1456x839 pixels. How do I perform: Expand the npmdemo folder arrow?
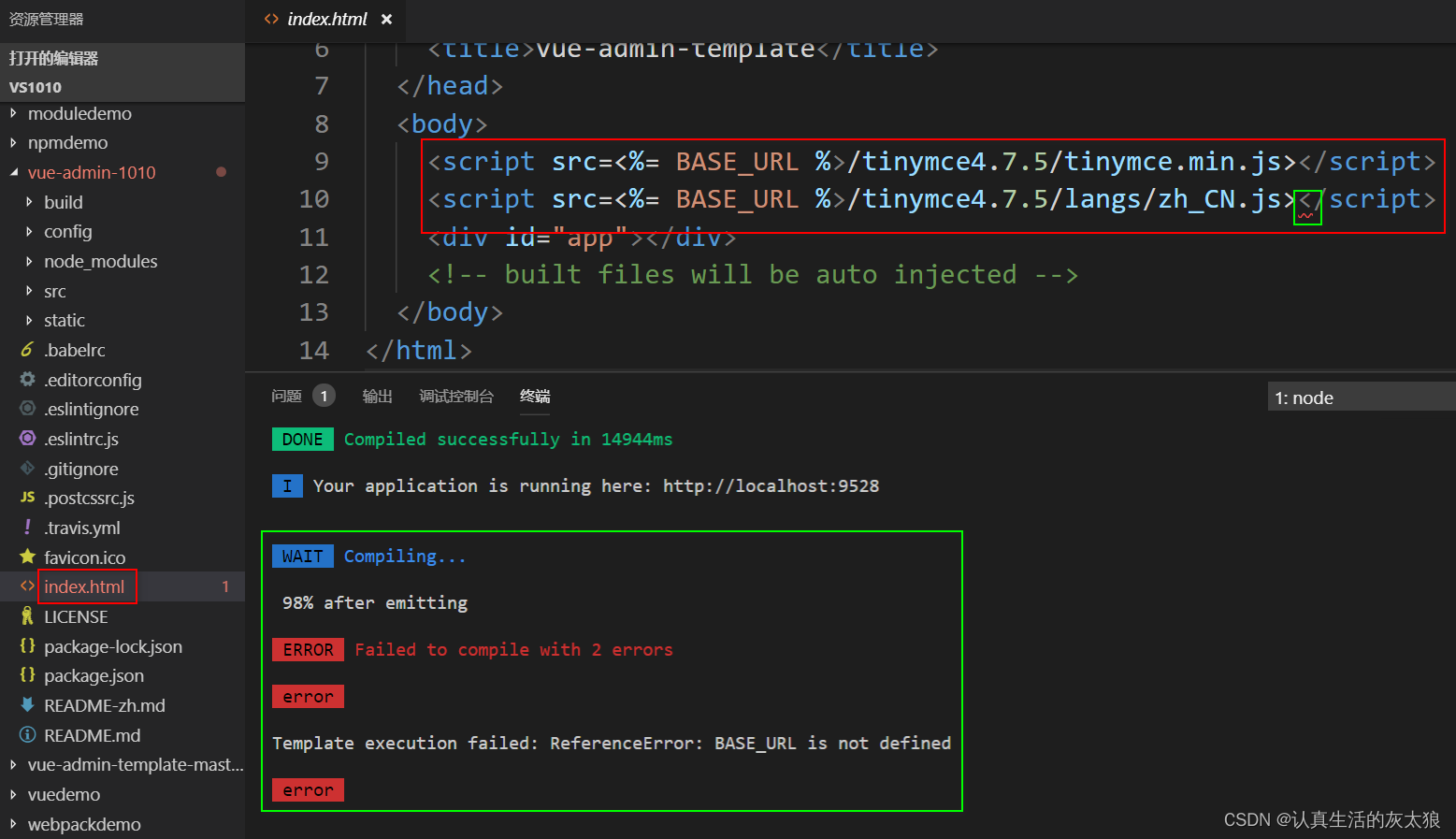[13, 143]
